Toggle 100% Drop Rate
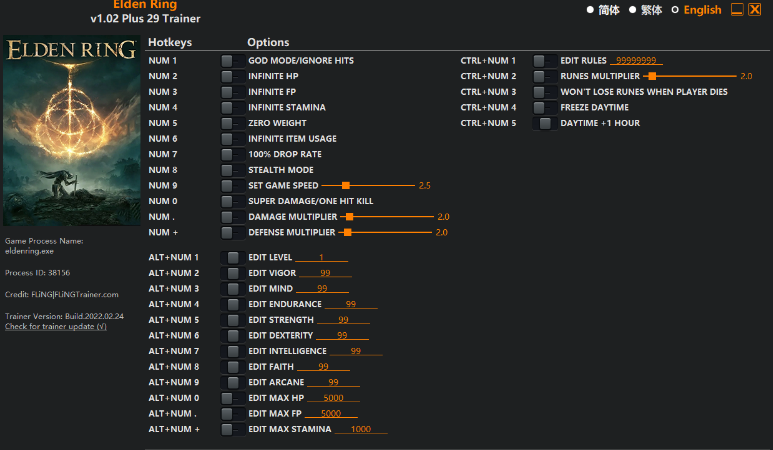This screenshot has height=450, width=773. [233, 154]
